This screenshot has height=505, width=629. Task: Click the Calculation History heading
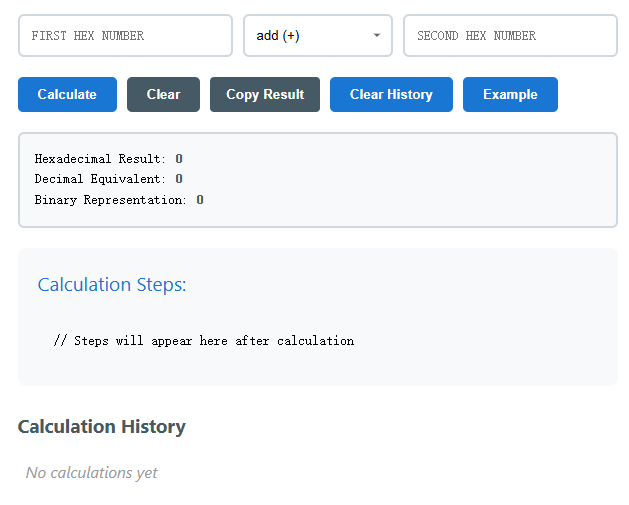tap(102, 427)
